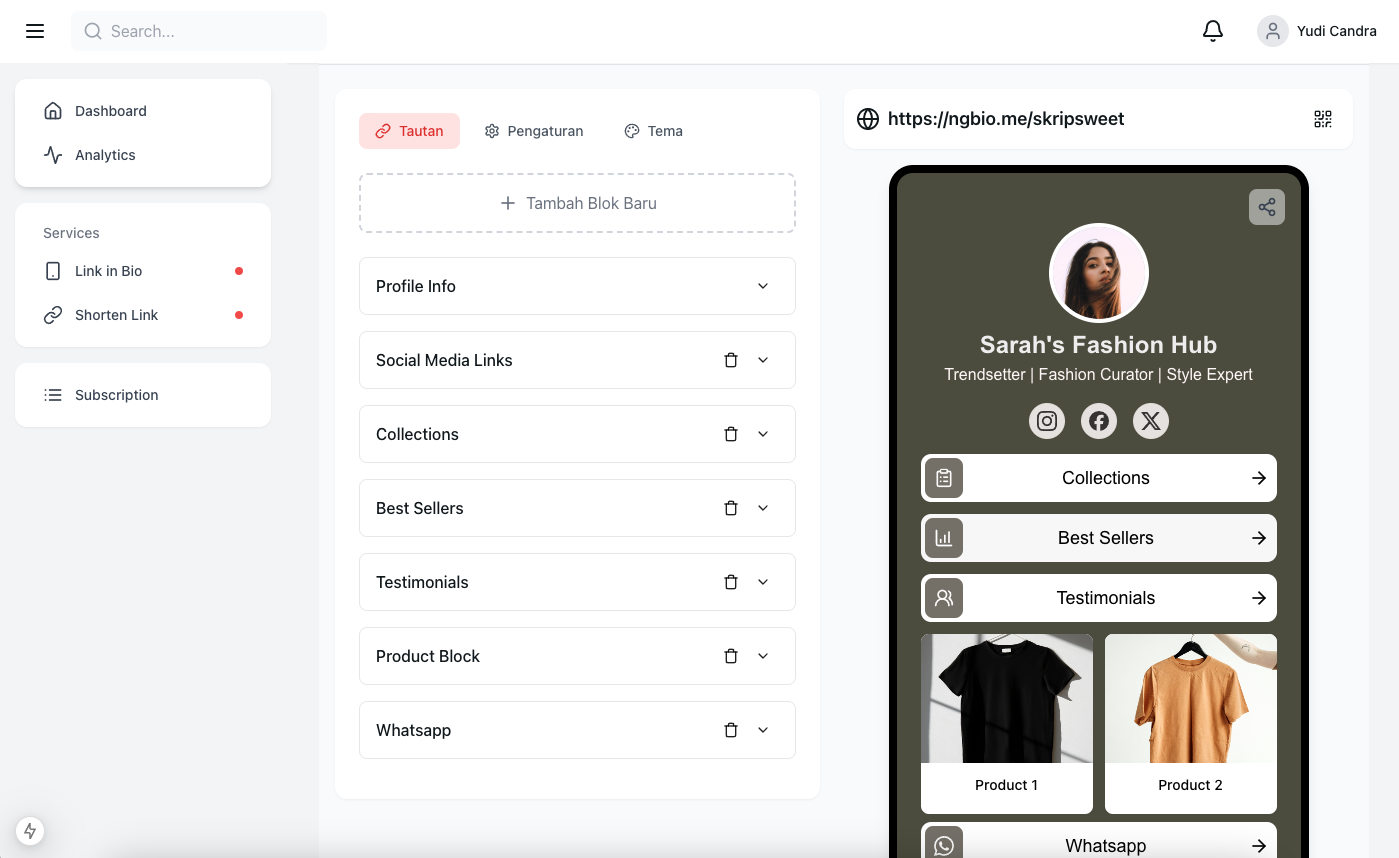1399x858 pixels.
Task: Switch to the Tema tab
Action: [653, 131]
